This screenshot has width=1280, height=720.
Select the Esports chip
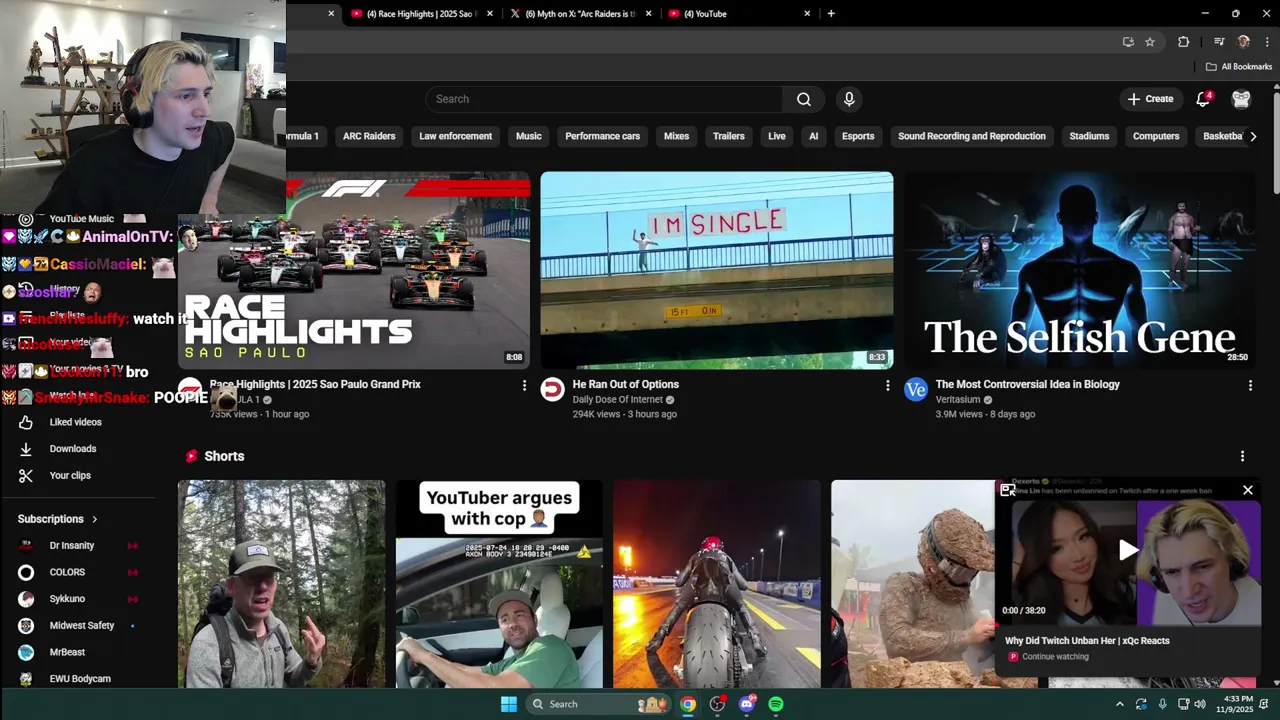(x=858, y=136)
